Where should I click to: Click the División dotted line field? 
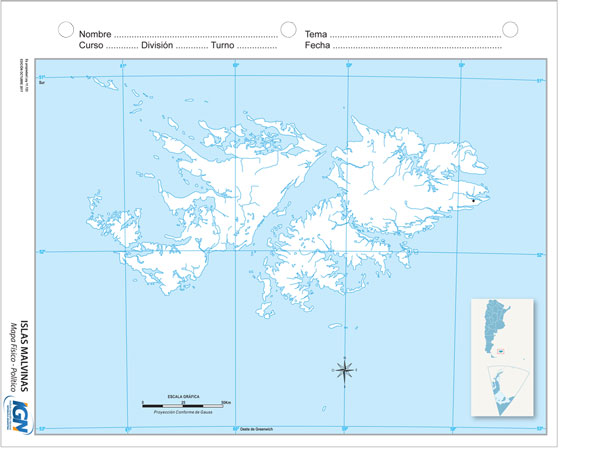[x=192, y=48]
